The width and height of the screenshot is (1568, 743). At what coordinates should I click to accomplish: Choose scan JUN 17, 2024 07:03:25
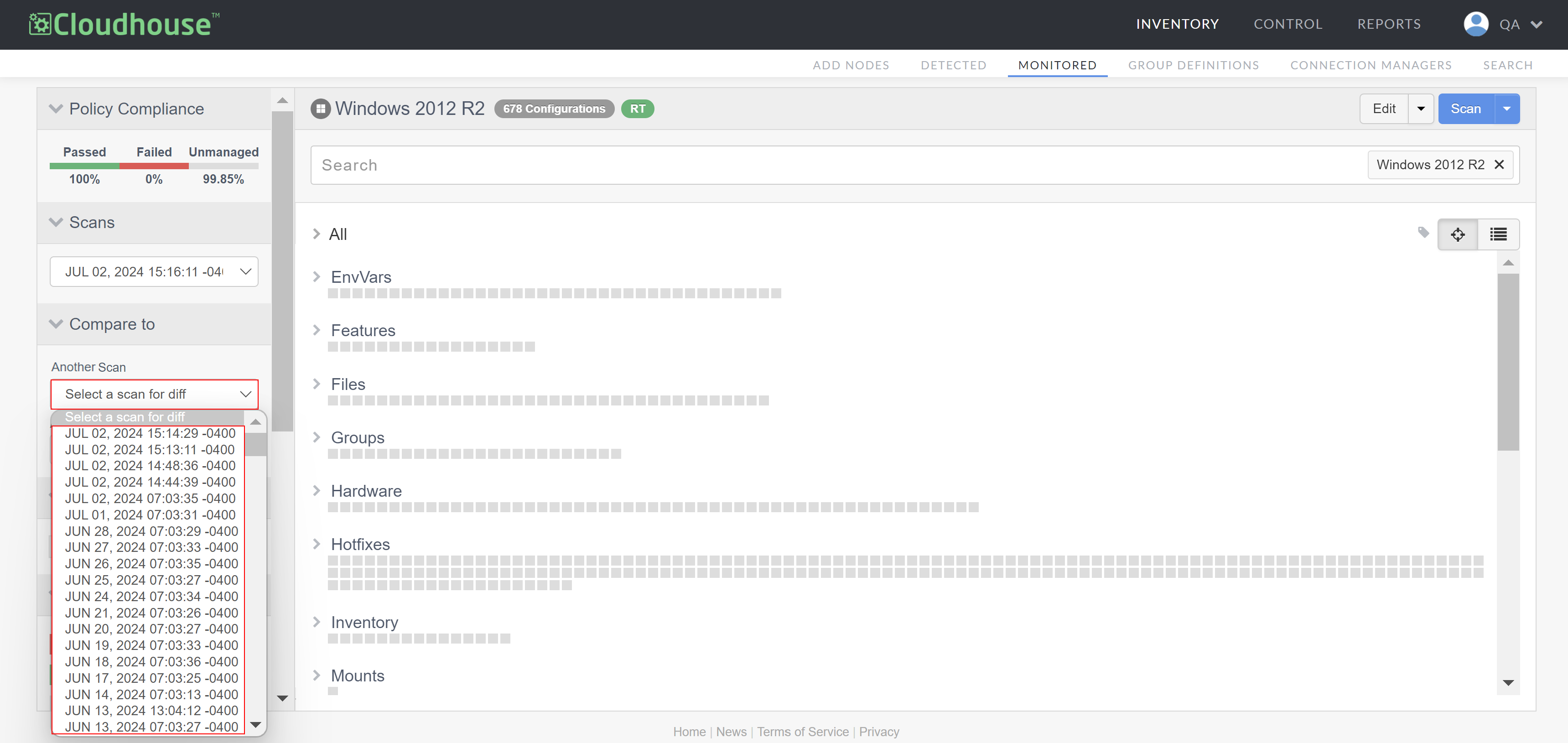point(151,678)
